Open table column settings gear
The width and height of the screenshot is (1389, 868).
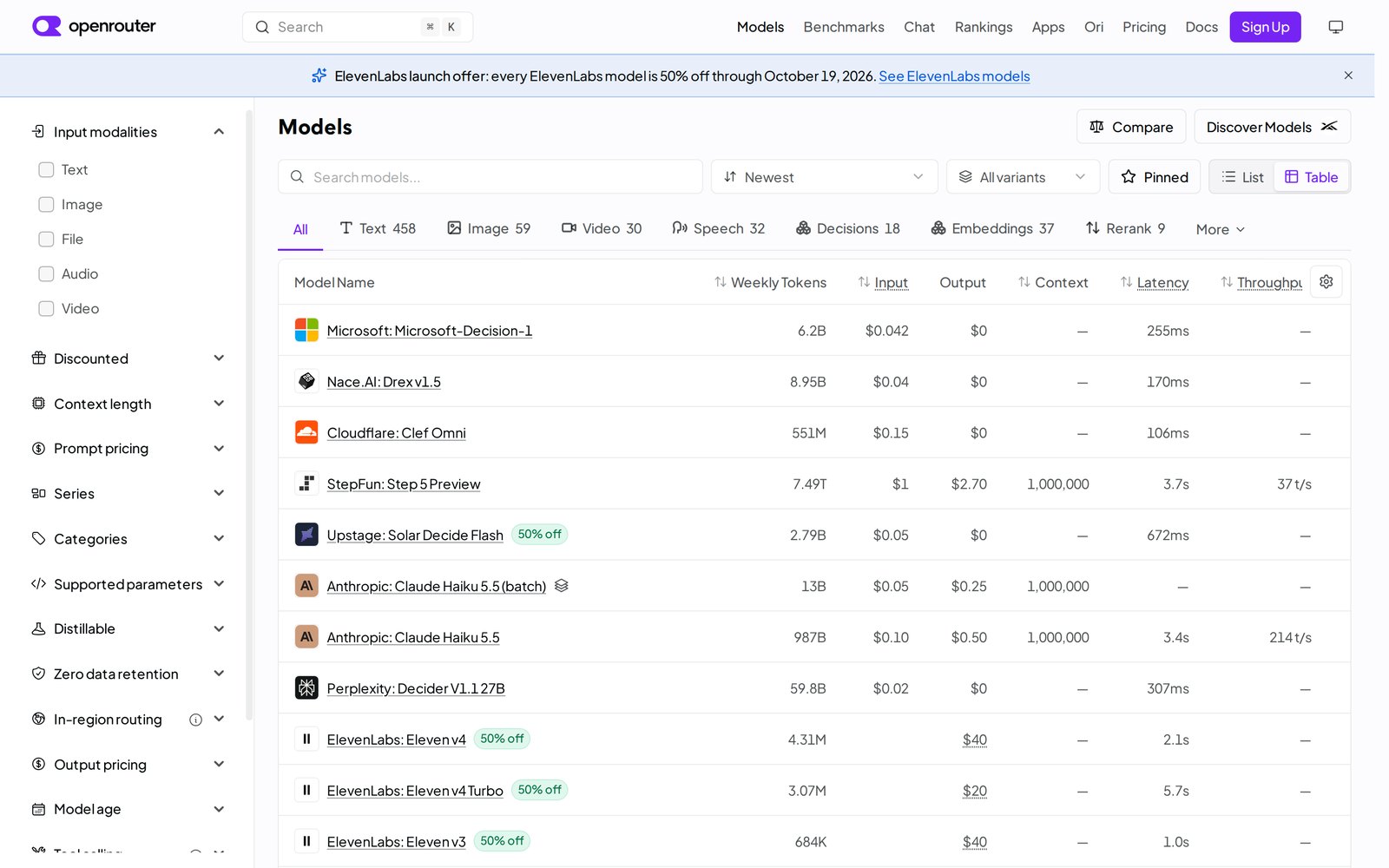pos(1326,282)
